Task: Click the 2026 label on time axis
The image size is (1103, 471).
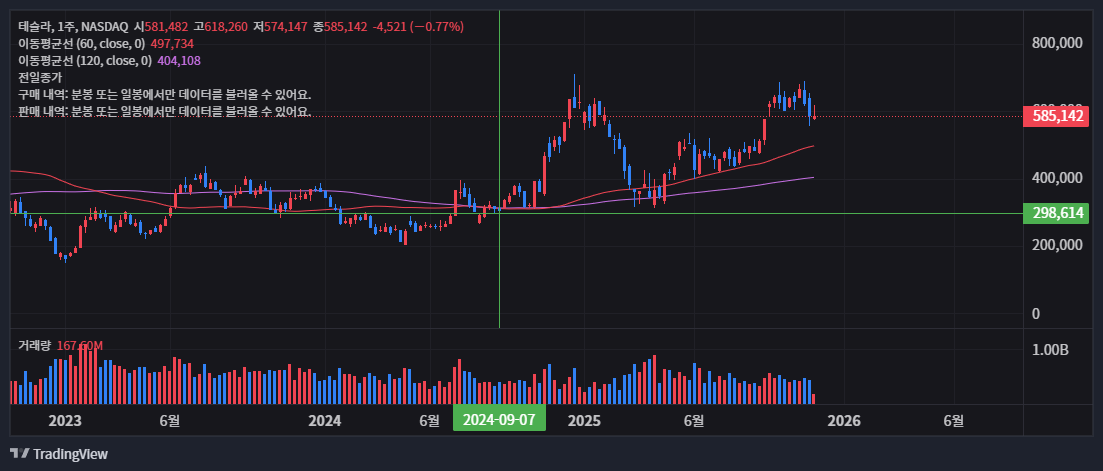Action: [844, 420]
